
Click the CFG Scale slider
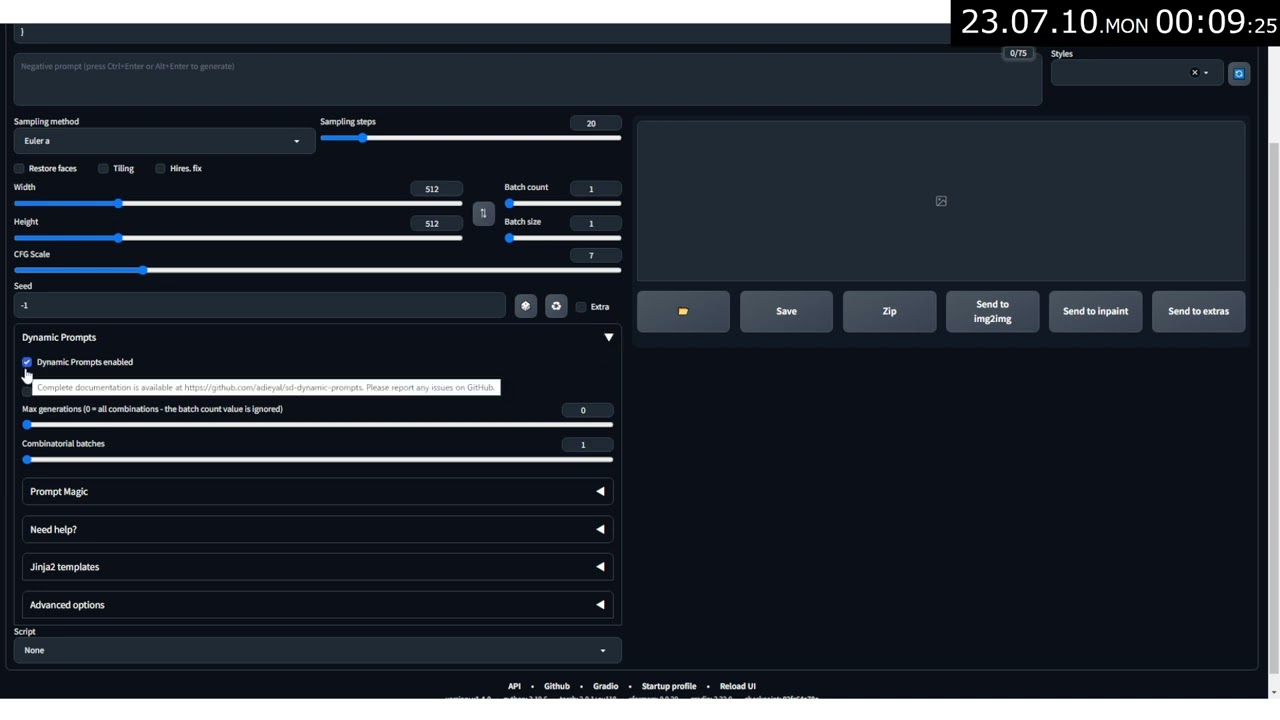(x=317, y=270)
